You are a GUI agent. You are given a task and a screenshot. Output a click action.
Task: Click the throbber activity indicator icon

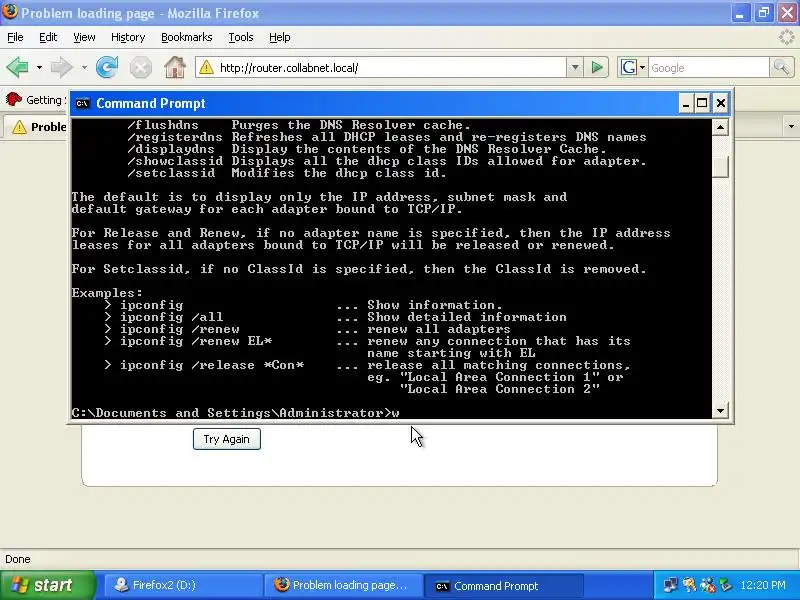click(787, 37)
